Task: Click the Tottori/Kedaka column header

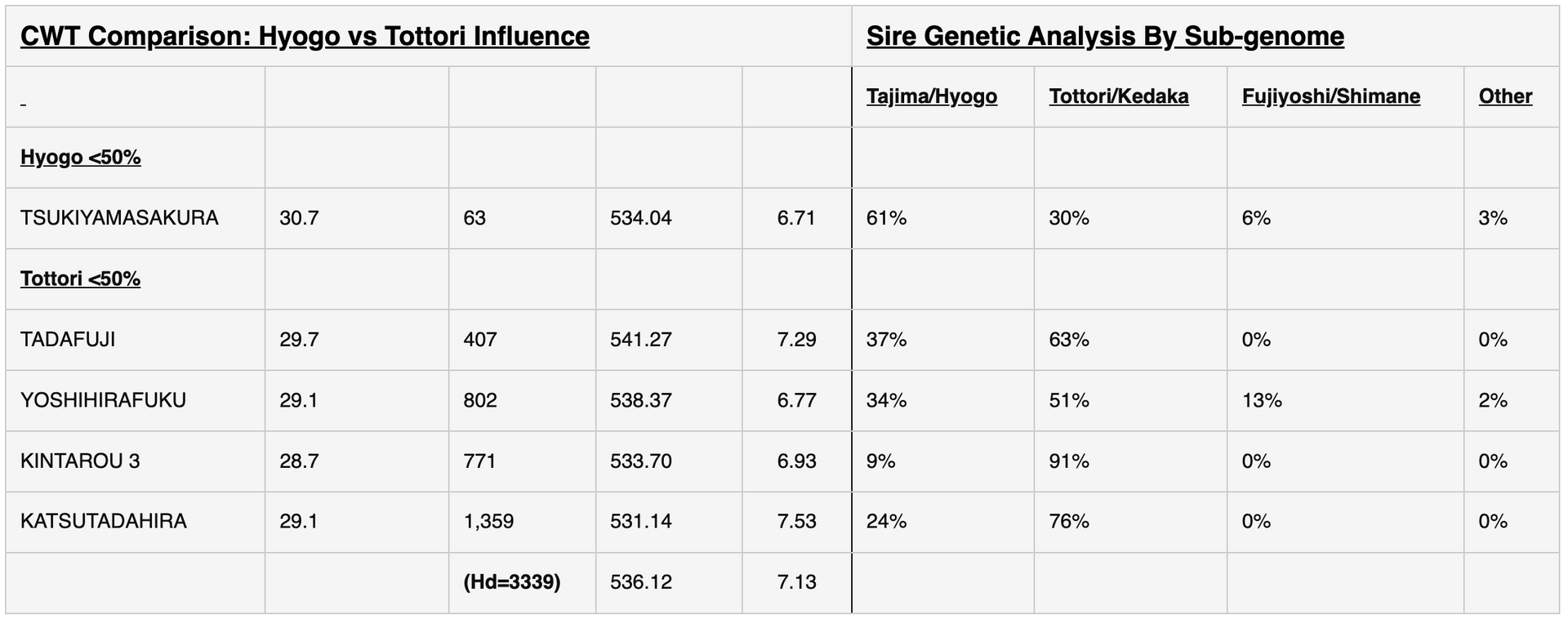Action: [x=1119, y=96]
